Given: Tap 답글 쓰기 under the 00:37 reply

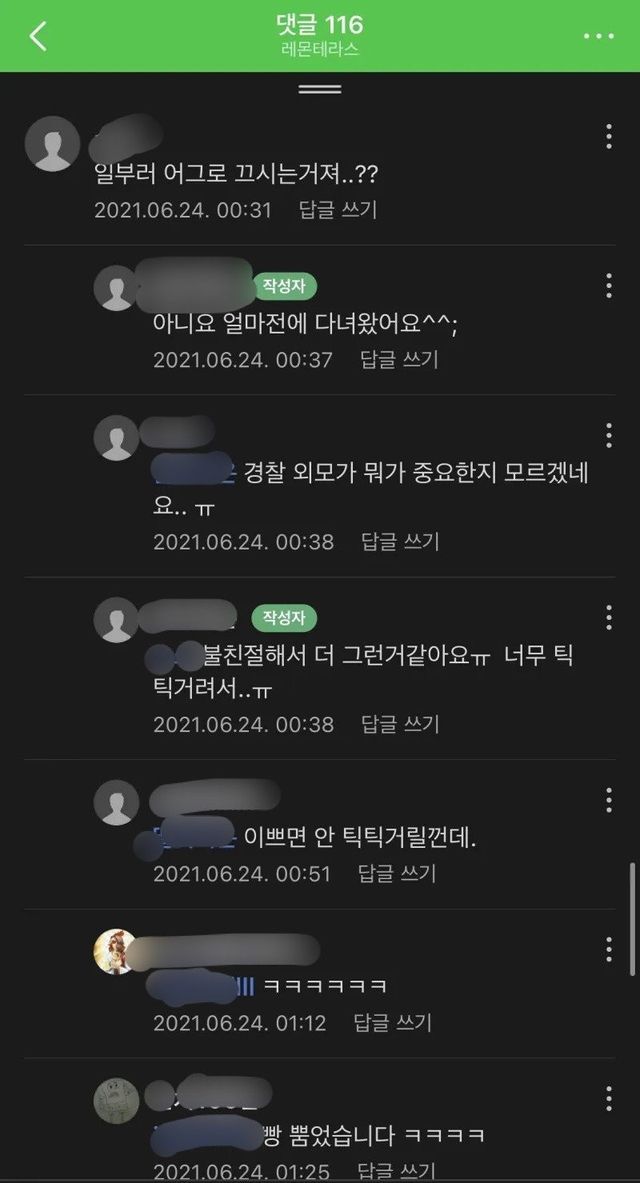Looking at the screenshot, I should (x=399, y=359).
